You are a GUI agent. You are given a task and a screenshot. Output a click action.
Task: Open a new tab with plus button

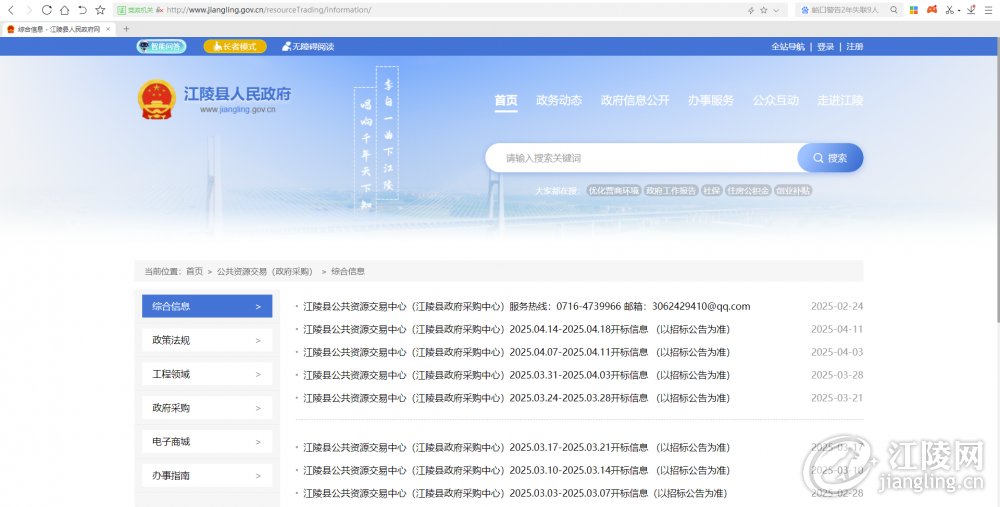click(x=126, y=29)
